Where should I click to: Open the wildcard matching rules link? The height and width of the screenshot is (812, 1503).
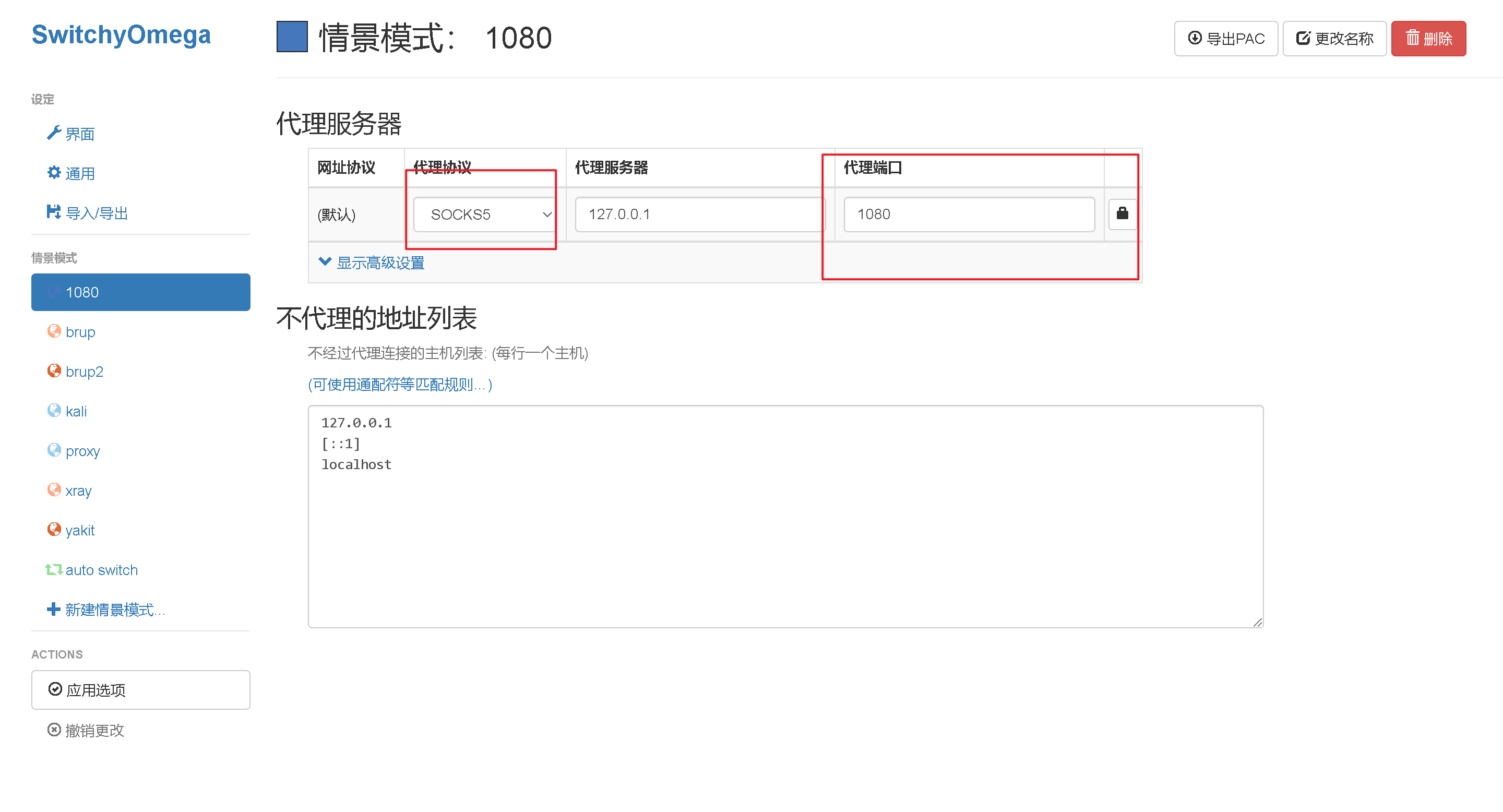click(x=400, y=385)
